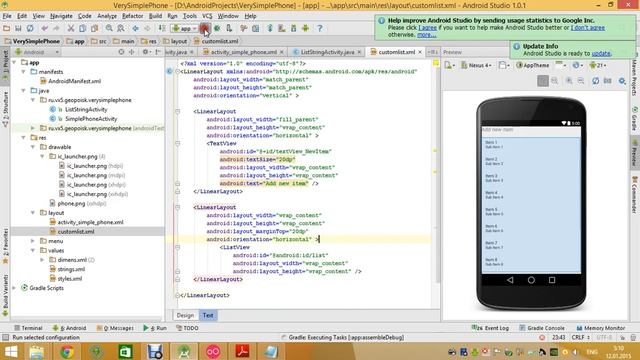The height and width of the screenshot is (360, 640).
Task: Click the Chrome icon in Windows taskbar
Action: 67,351
